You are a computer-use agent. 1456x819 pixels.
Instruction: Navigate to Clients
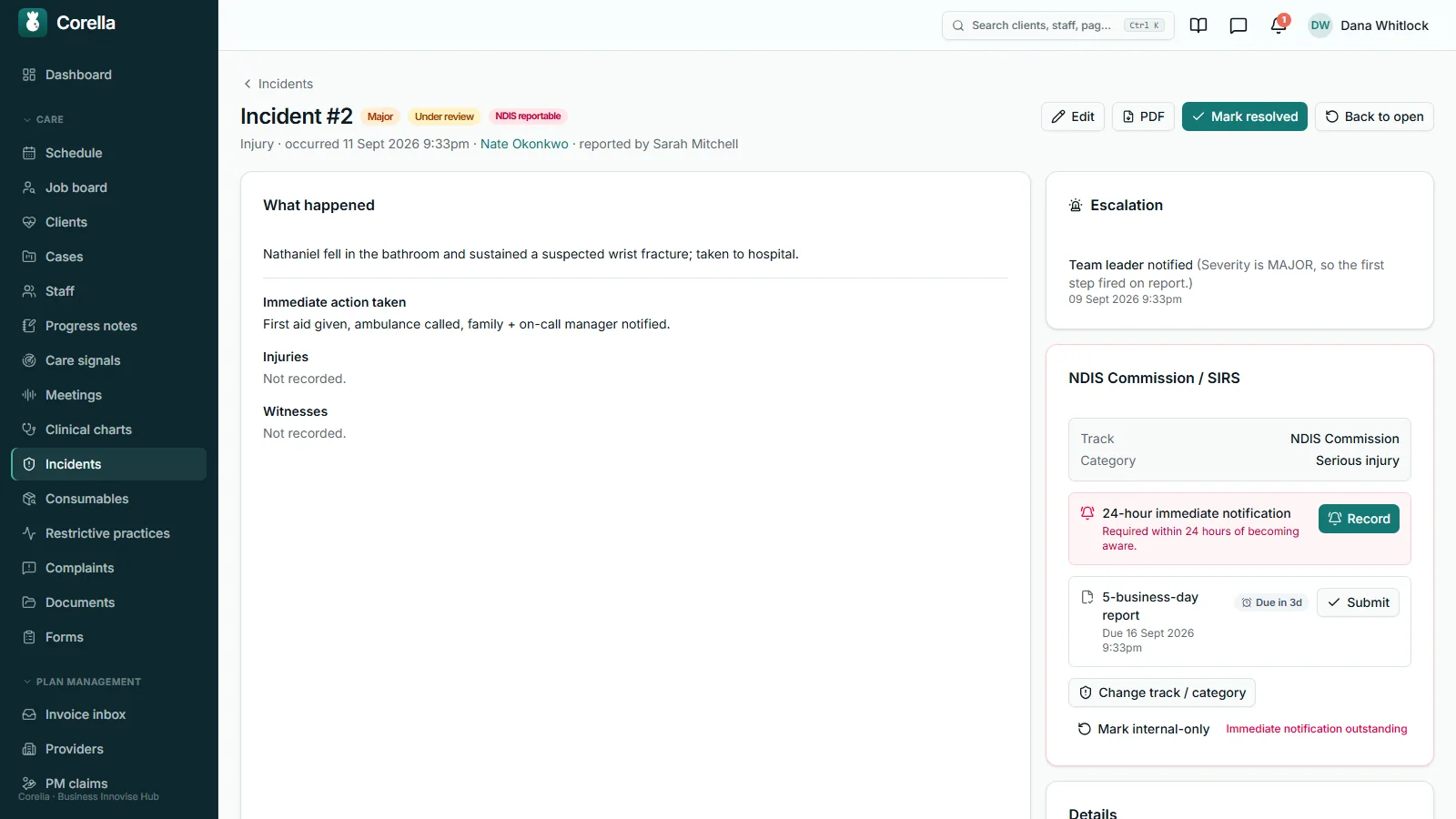coord(109,222)
